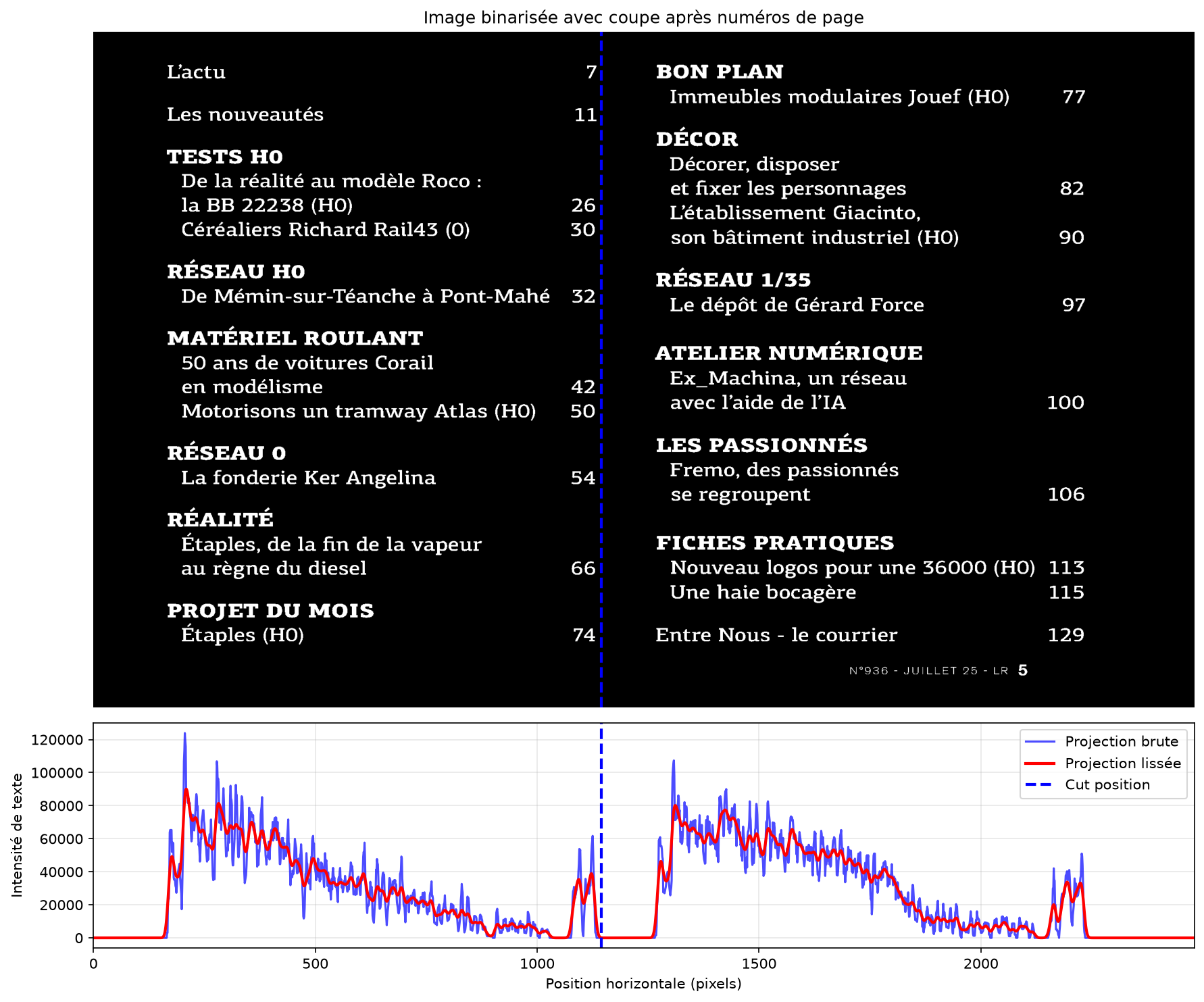Select the line "en modélisme"
Image resolution: width=1204 pixels, height=1002 pixels.
(x=252, y=387)
